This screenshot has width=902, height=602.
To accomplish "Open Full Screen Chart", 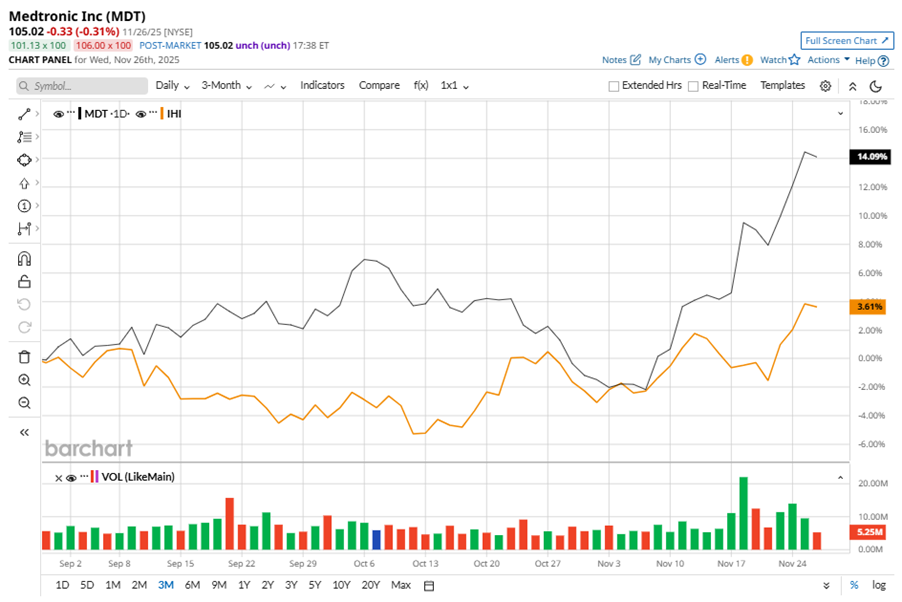I will (x=847, y=41).
